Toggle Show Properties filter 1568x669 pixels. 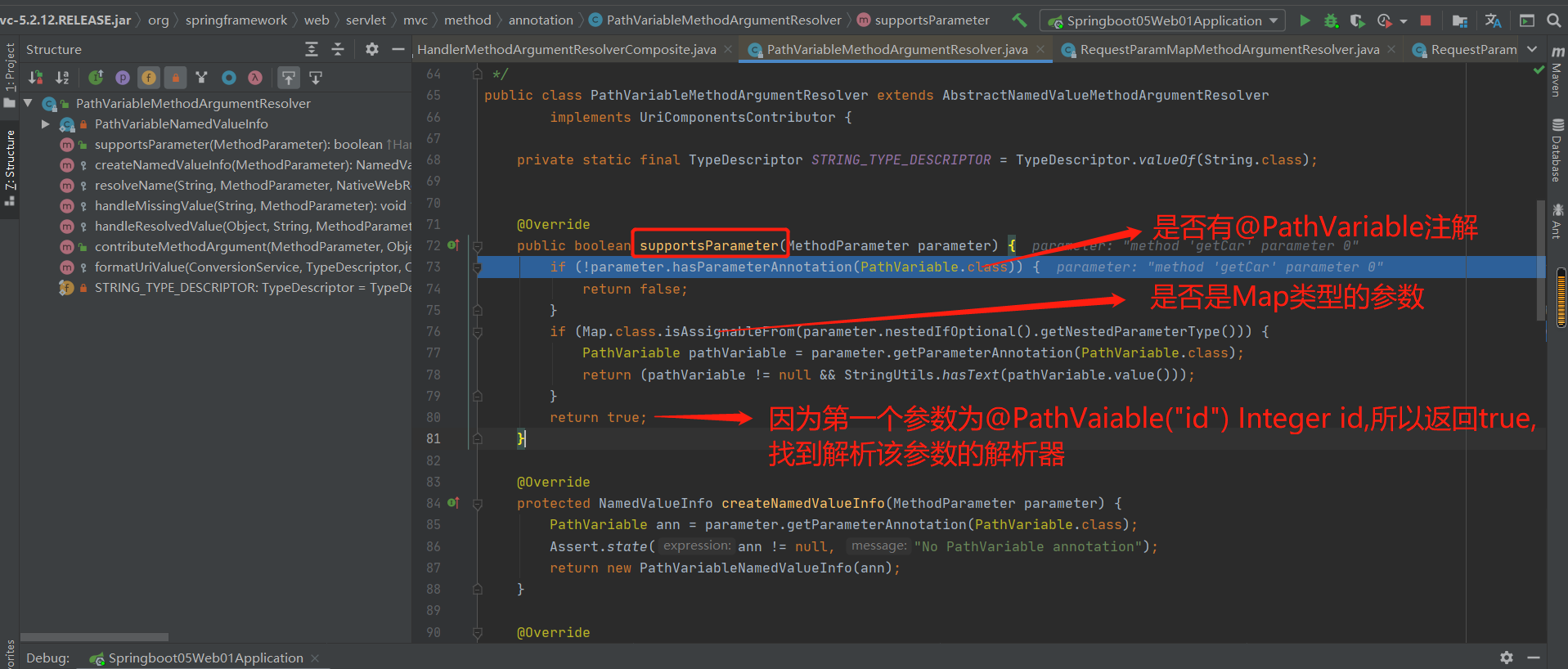(122, 78)
